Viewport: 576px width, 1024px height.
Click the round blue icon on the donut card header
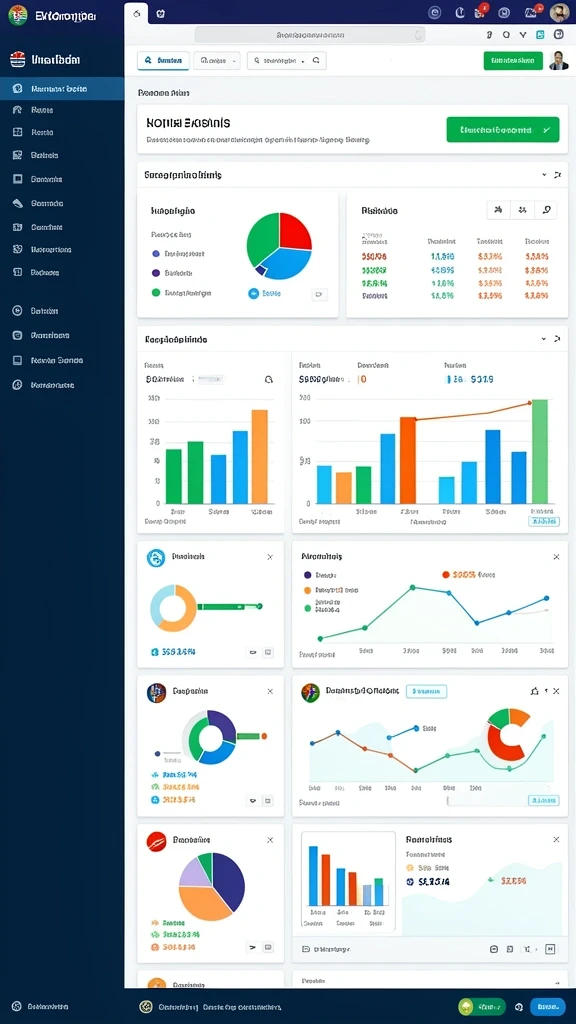coord(156,558)
